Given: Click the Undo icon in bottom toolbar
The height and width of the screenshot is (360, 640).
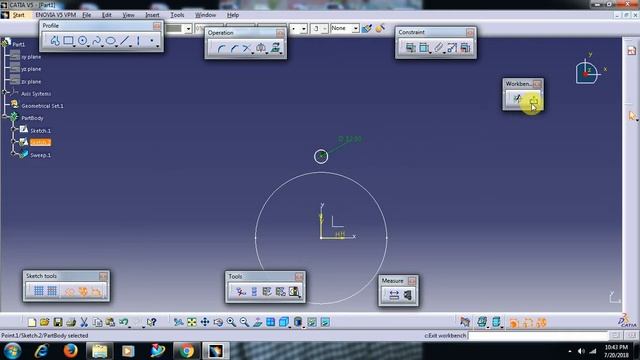Looking at the screenshot, I should (x=123, y=322).
